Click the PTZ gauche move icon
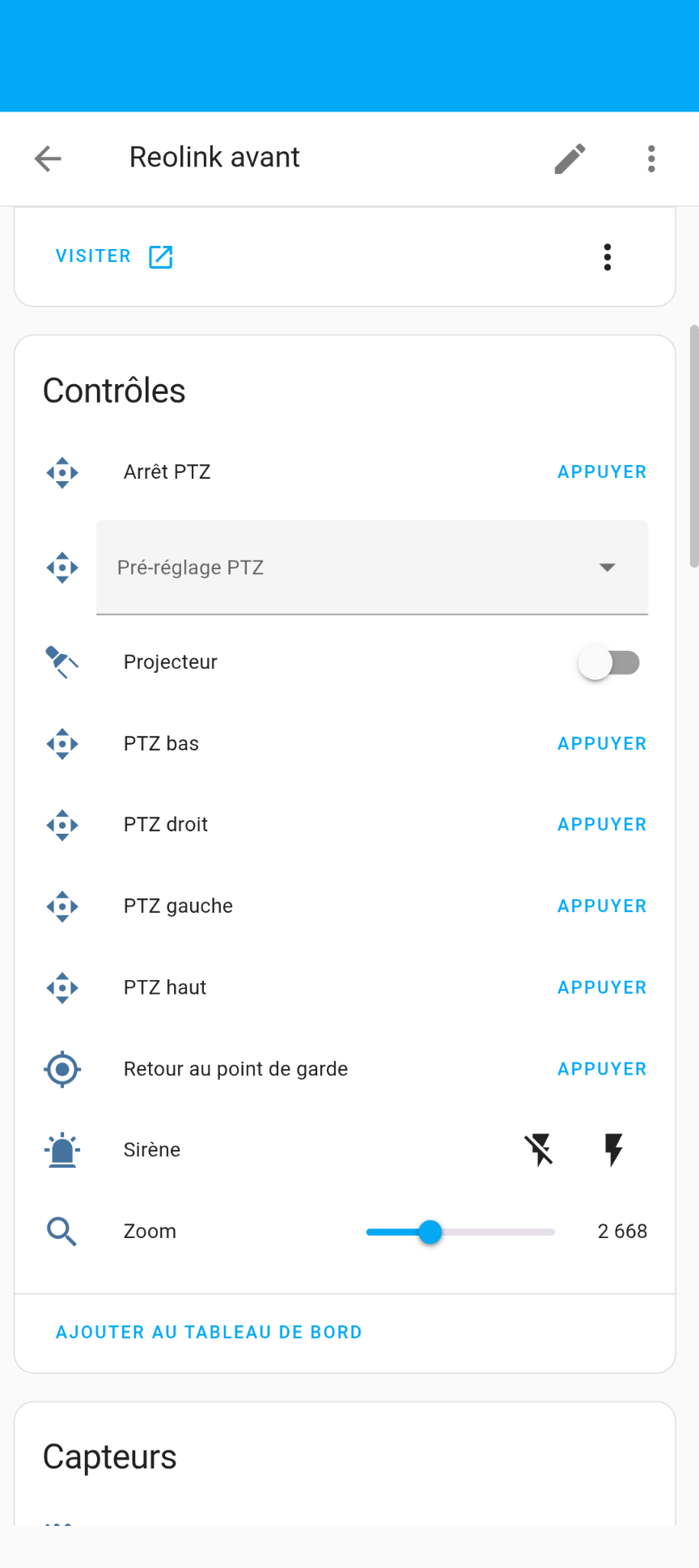Viewport: 699px width, 1568px height. pos(62,907)
